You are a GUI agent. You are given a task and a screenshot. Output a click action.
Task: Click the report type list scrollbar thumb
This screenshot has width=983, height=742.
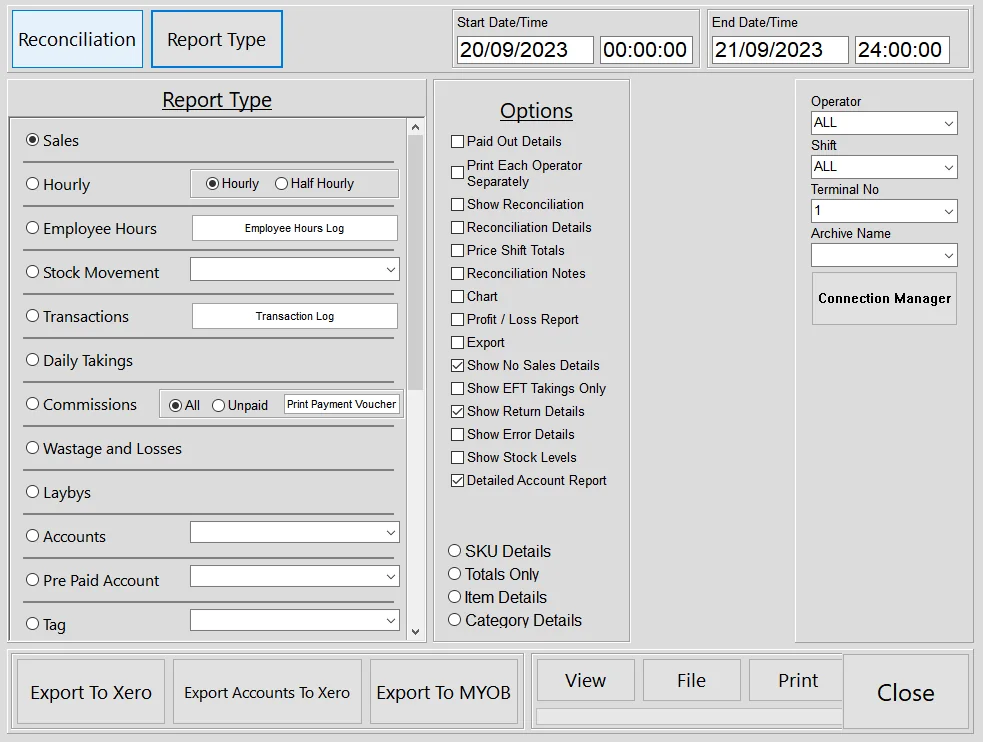pyautogui.click(x=415, y=263)
